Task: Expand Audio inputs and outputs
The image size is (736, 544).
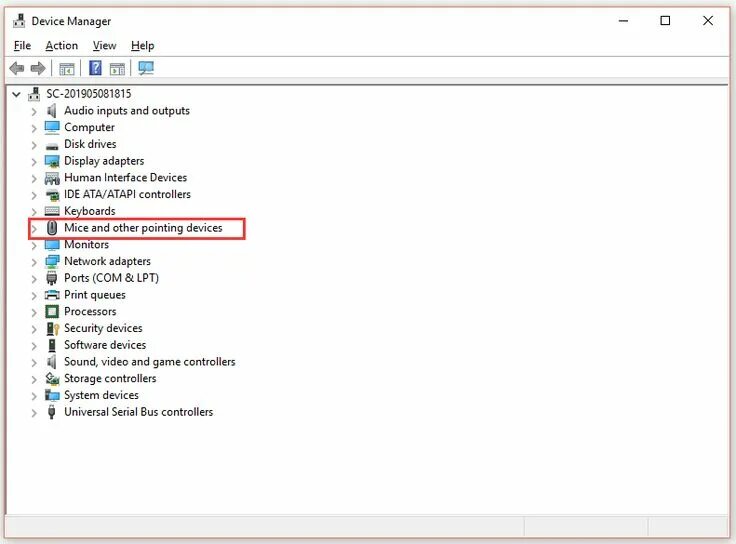Action: pyautogui.click(x=34, y=112)
